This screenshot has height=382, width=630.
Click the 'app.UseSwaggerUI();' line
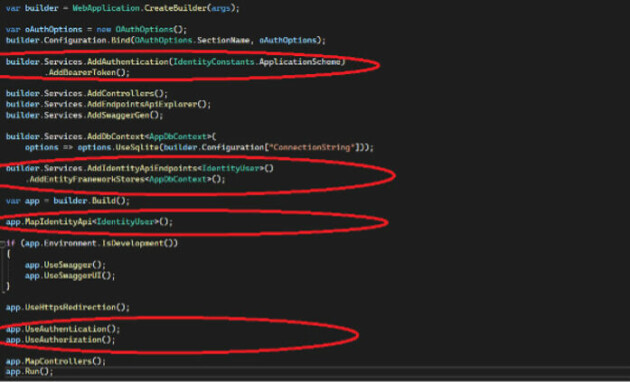(70, 276)
